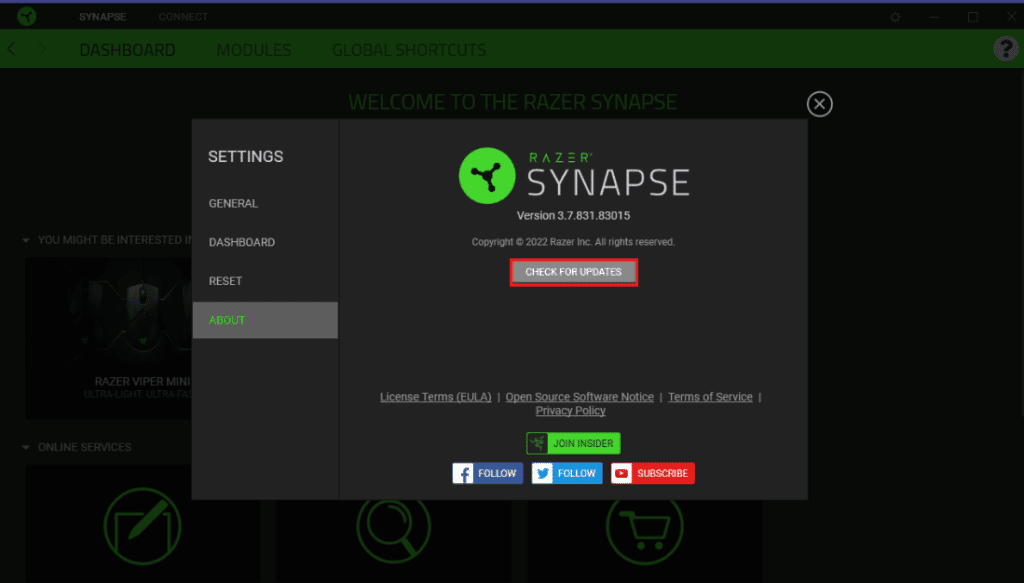Open the help question mark icon
Viewport: 1024px width, 583px height.
pos(1004,48)
